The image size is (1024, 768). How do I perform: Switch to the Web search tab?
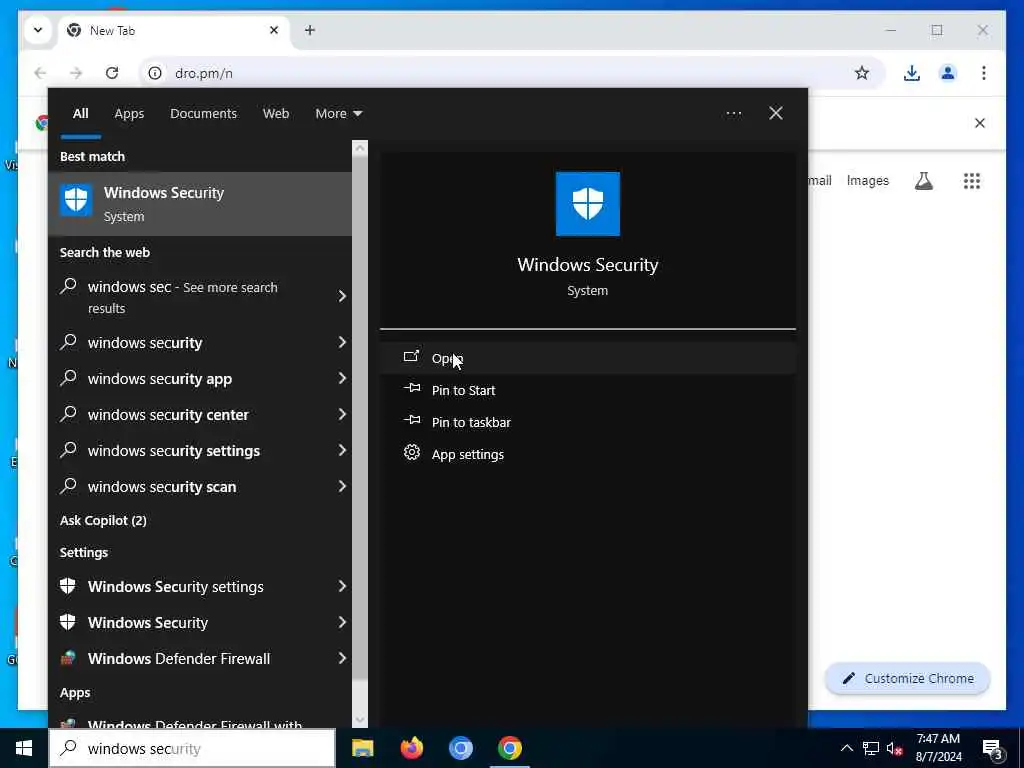pos(276,114)
